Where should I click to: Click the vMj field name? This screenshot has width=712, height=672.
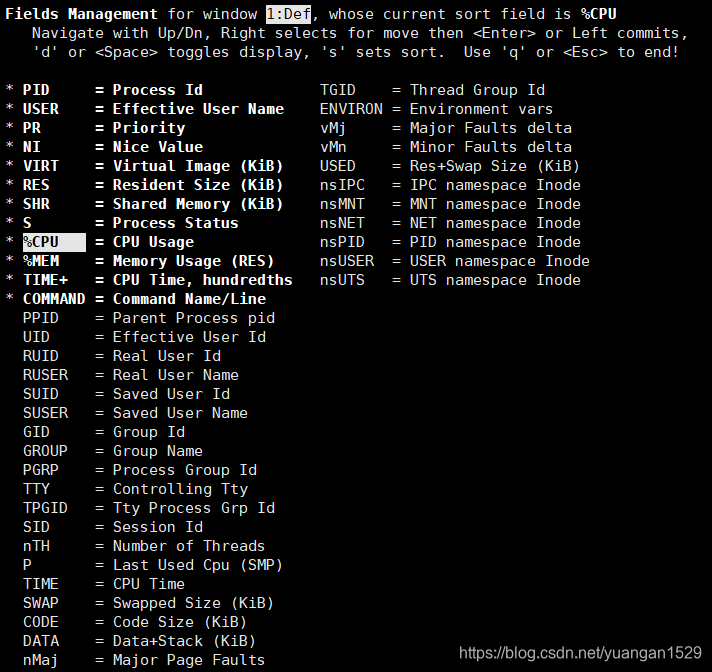[x=333, y=128]
